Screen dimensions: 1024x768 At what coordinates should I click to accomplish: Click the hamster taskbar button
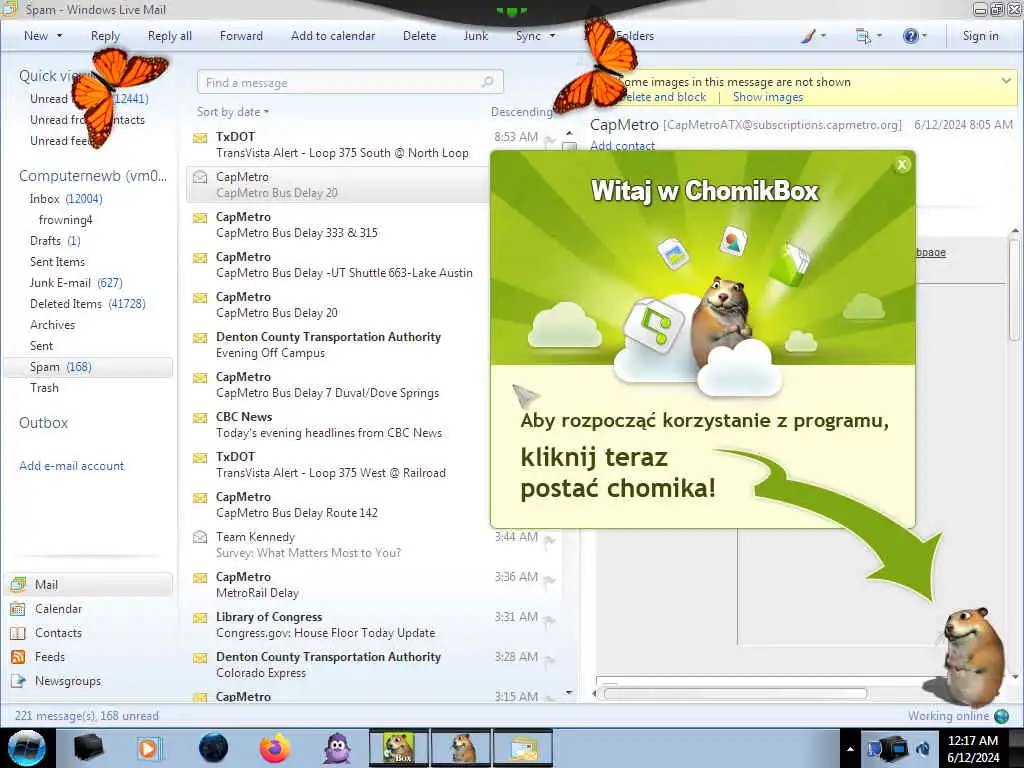pos(461,748)
